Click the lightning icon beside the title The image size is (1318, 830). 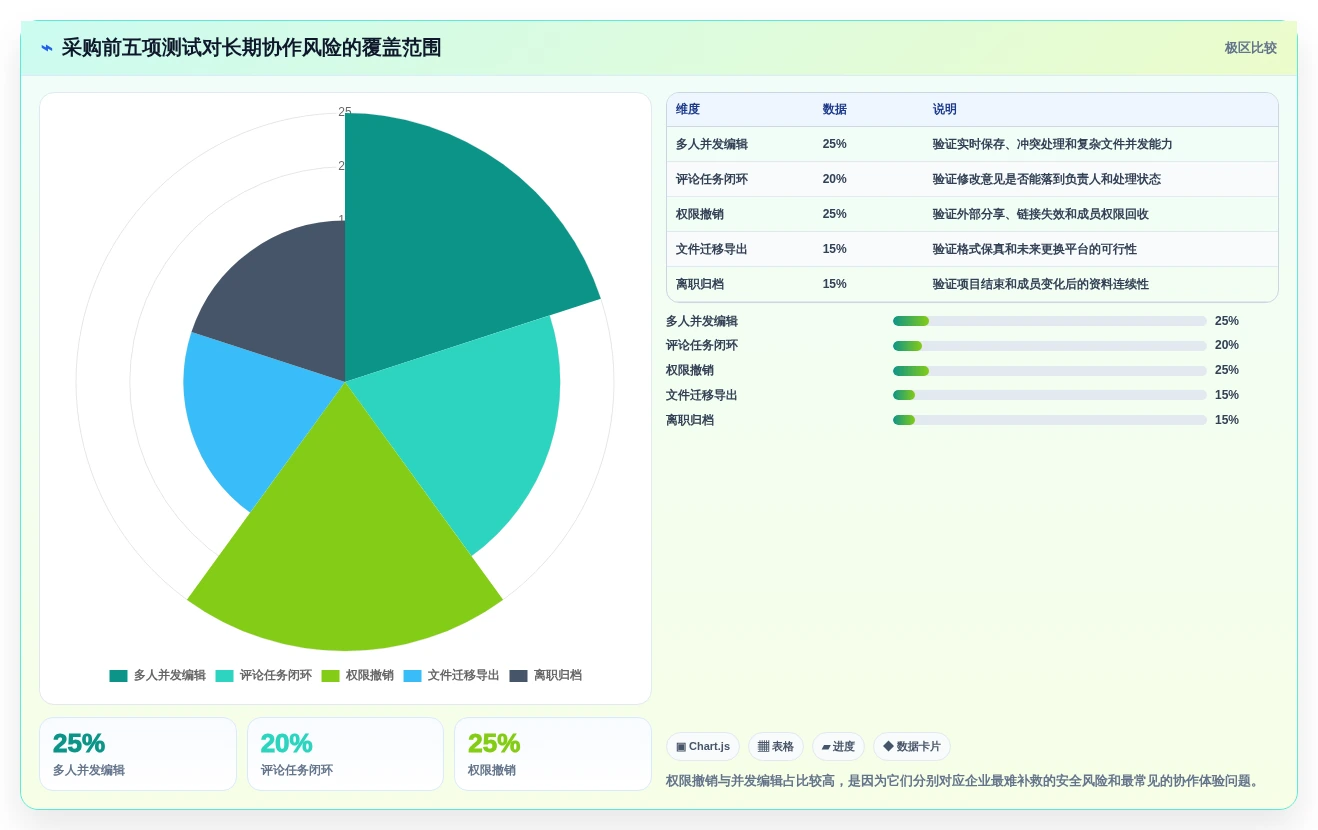point(47,48)
